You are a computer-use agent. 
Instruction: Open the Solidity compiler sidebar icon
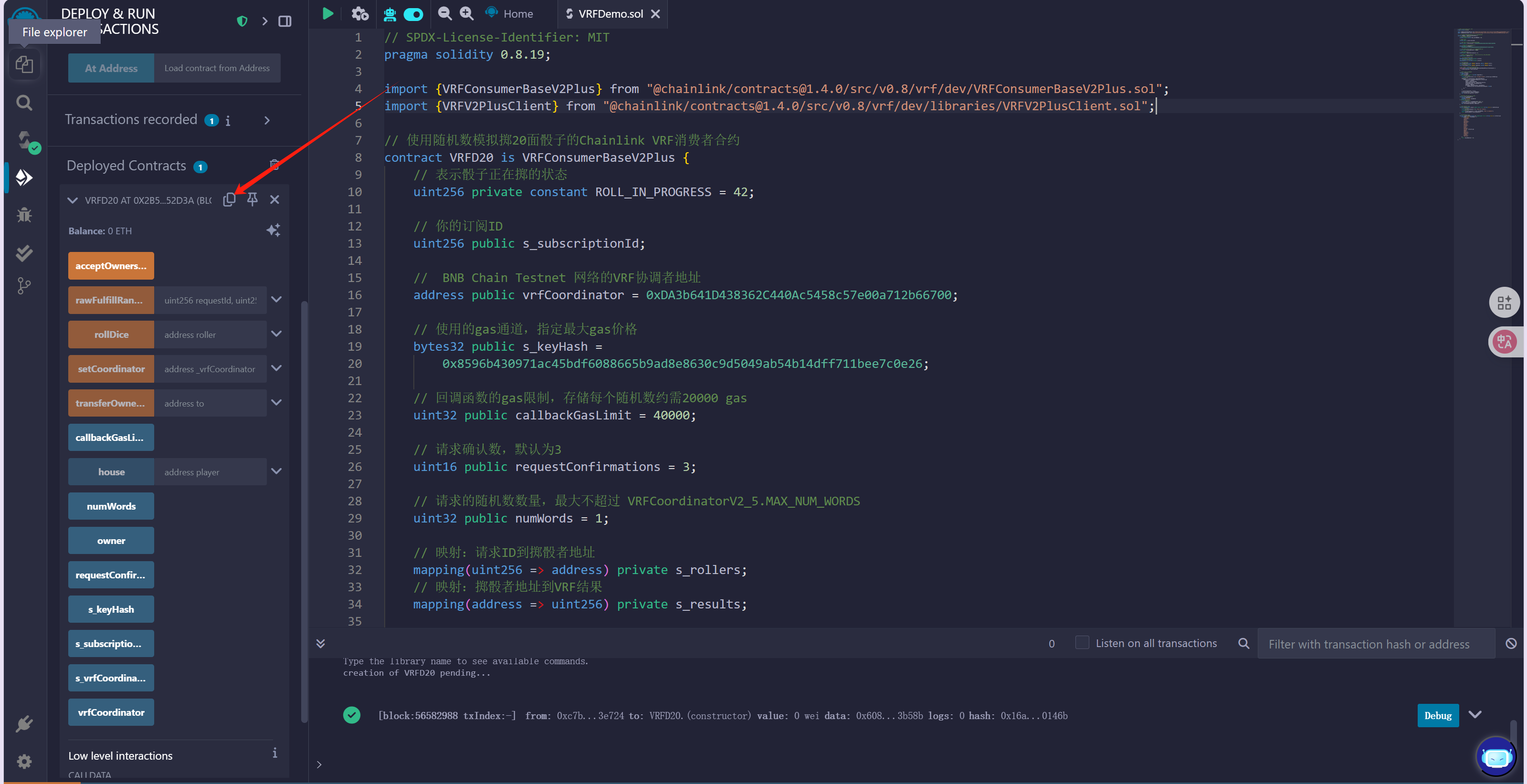(x=25, y=140)
